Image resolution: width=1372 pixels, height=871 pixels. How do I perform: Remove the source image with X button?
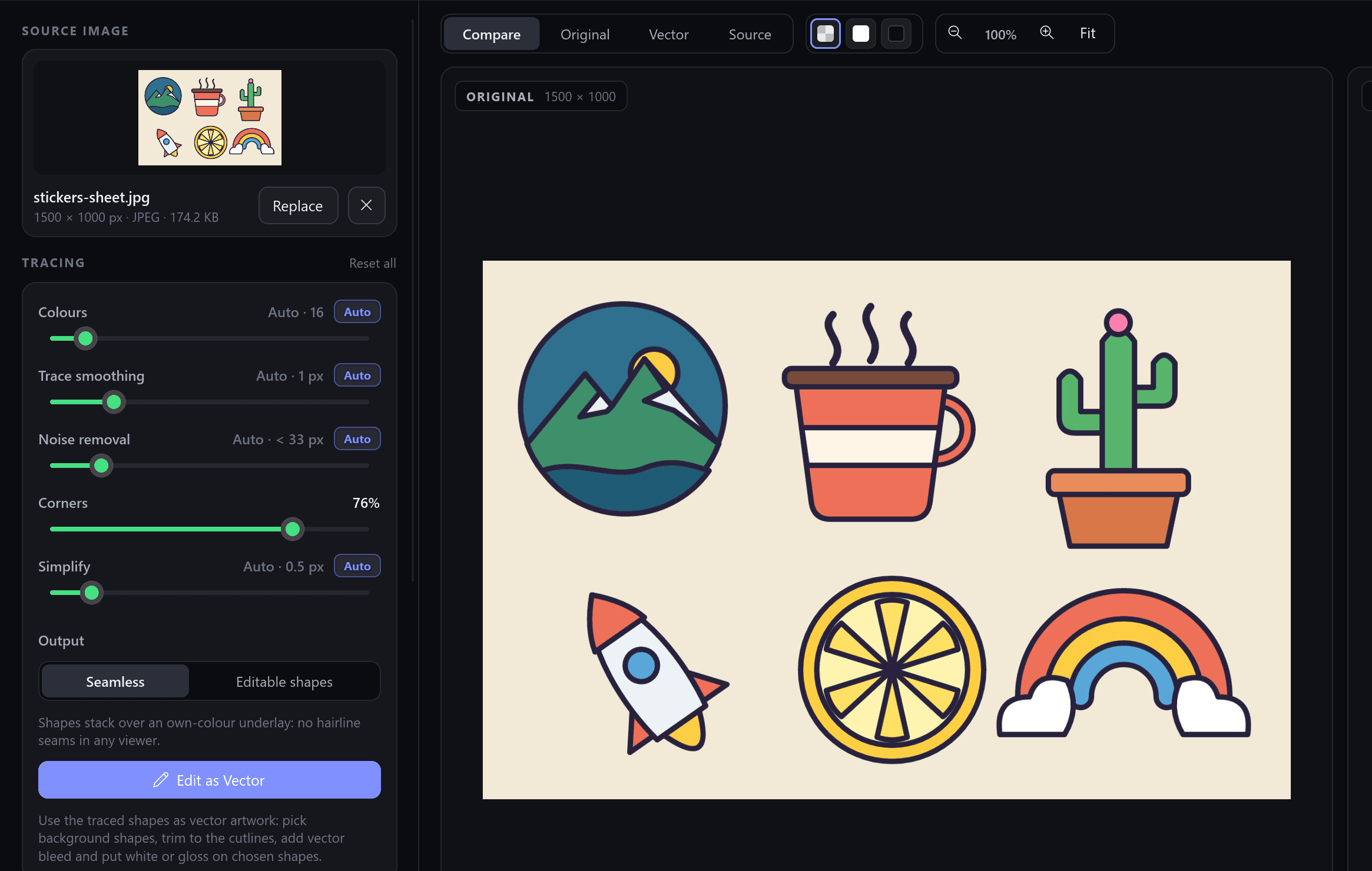pos(366,205)
